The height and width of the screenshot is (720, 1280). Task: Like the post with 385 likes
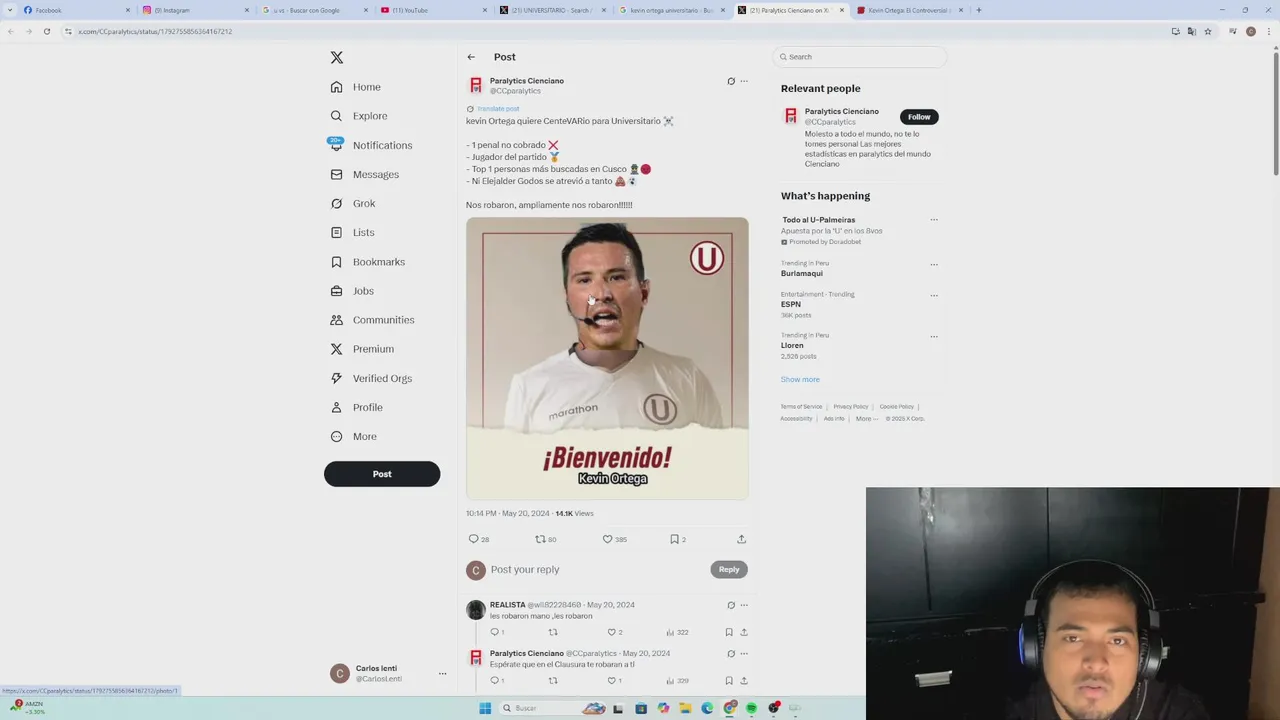(x=607, y=539)
